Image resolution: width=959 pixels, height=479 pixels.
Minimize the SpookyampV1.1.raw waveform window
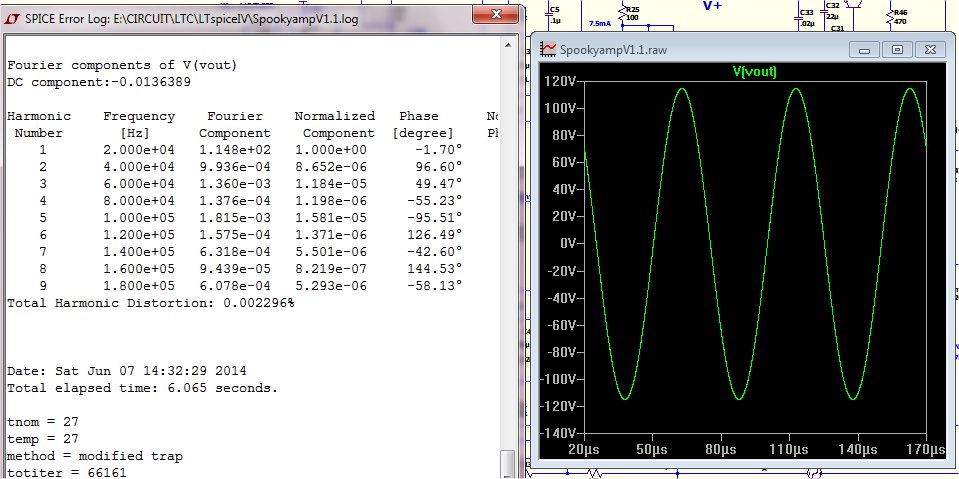[864, 50]
